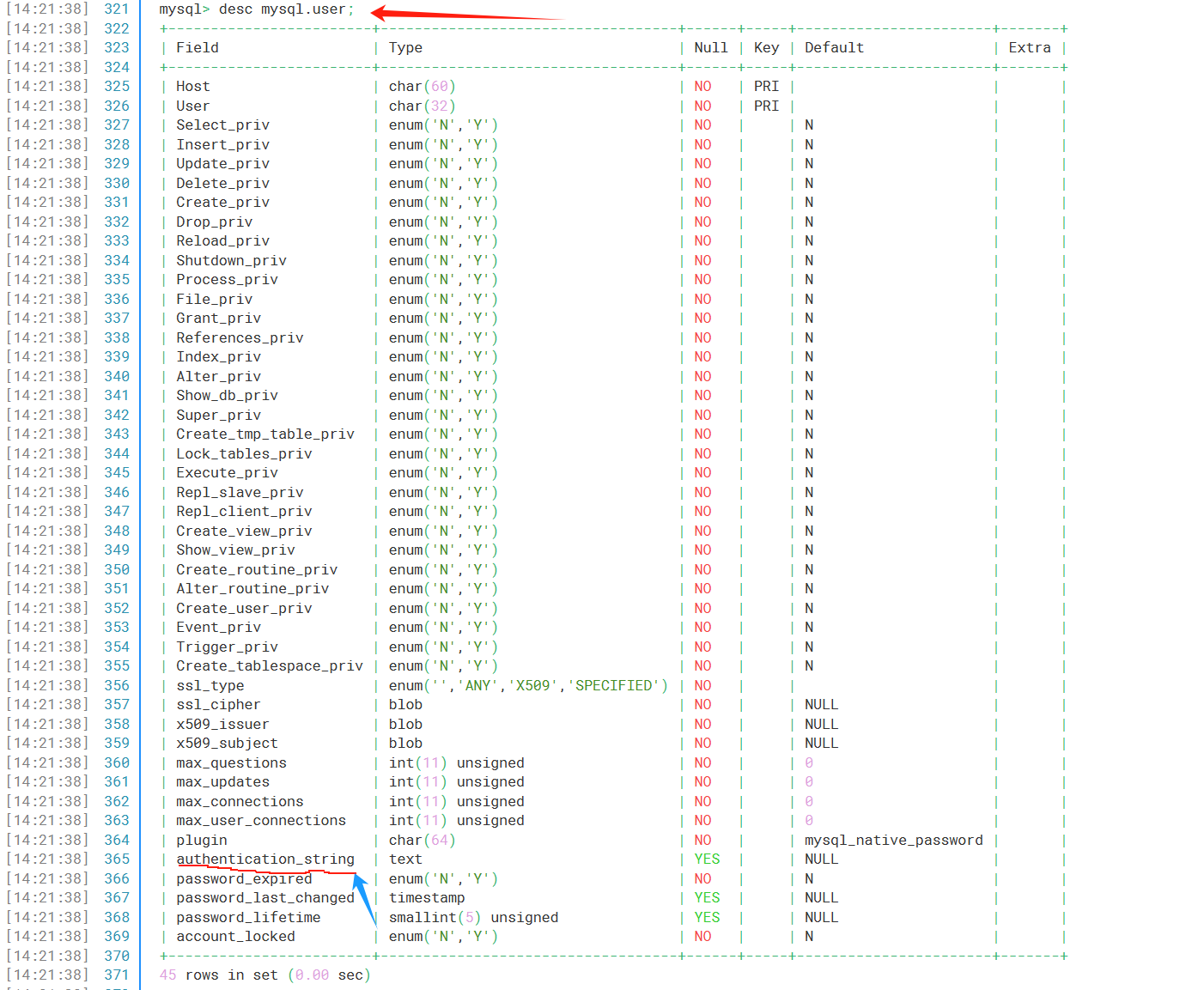1204x990 pixels.
Task: Click the 'ssl_cipher' field
Action: tap(219, 705)
